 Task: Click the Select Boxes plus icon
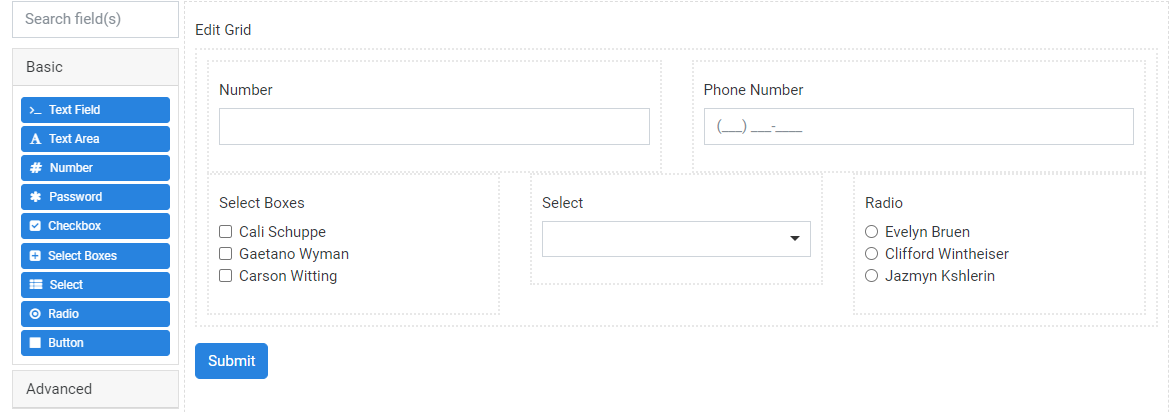pos(34,256)
